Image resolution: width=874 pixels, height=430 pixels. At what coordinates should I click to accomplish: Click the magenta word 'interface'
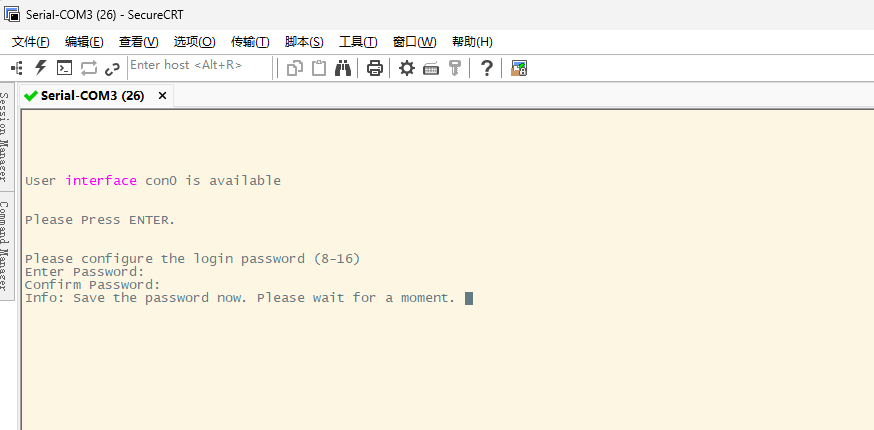tap(101, 181)
